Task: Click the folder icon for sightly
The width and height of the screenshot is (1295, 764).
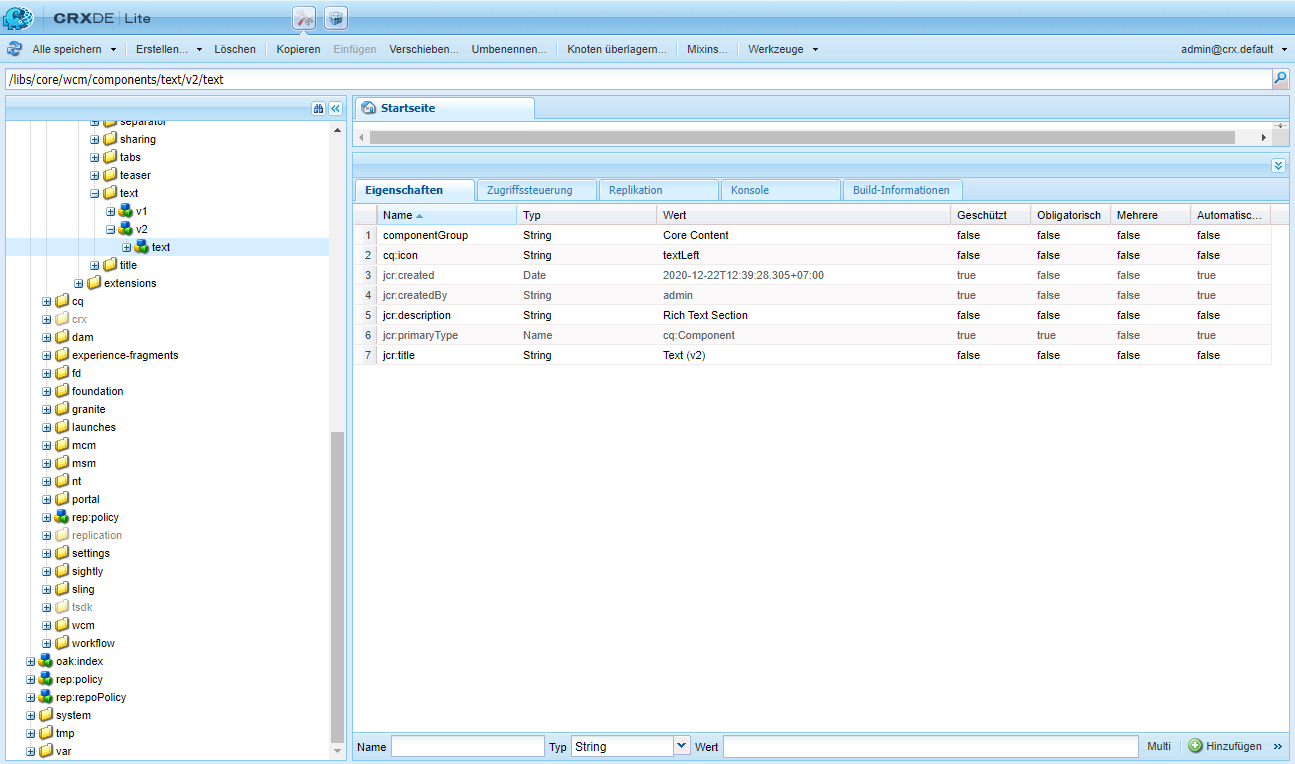Action: 62,571
